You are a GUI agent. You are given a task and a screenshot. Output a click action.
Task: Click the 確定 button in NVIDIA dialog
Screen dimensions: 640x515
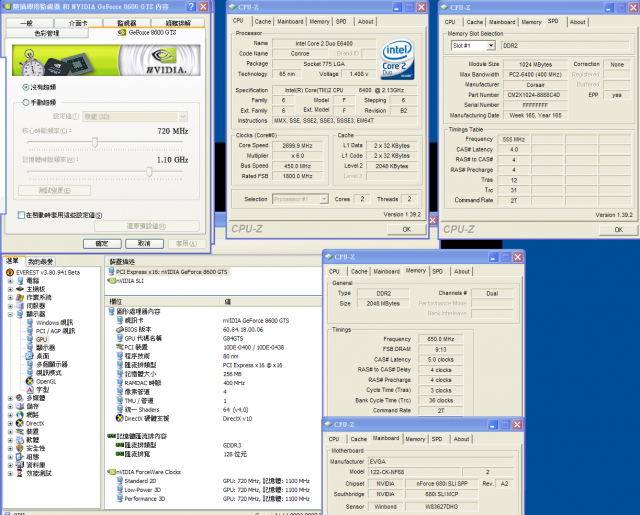pyautogui.click(x=102, y=244)
